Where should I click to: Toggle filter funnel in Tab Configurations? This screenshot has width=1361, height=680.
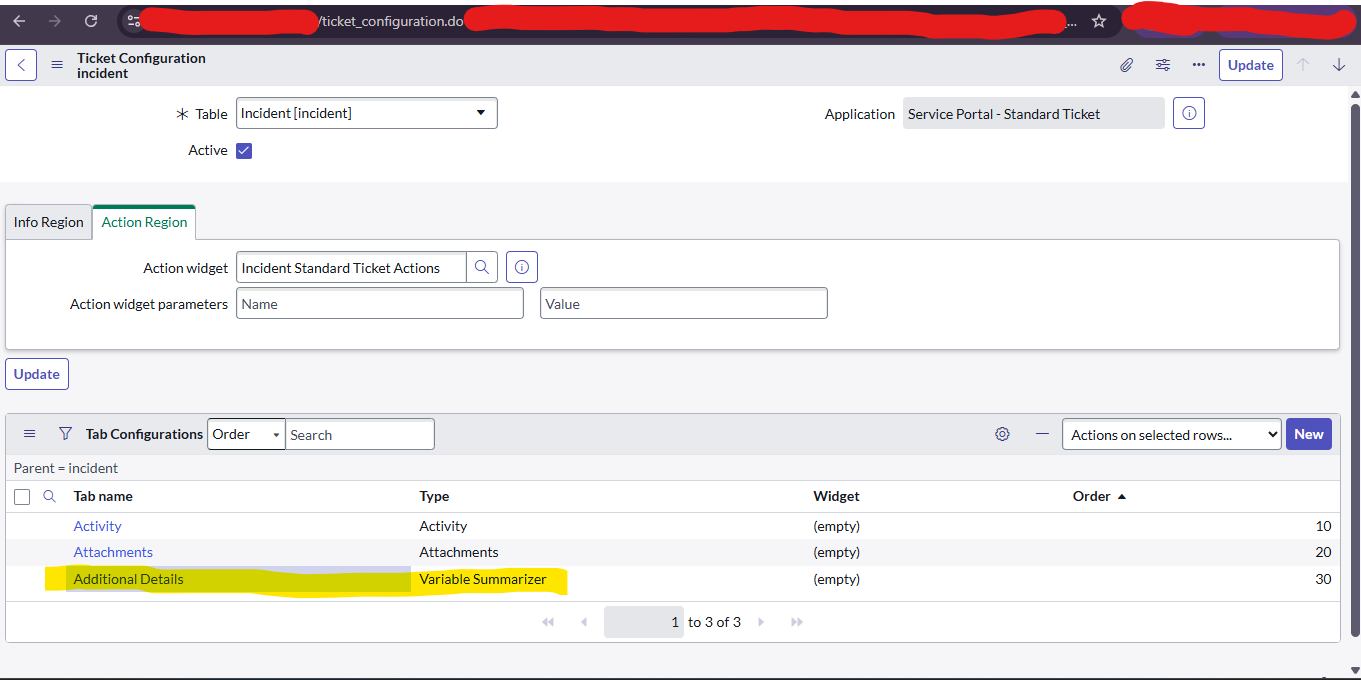(65, 434)
